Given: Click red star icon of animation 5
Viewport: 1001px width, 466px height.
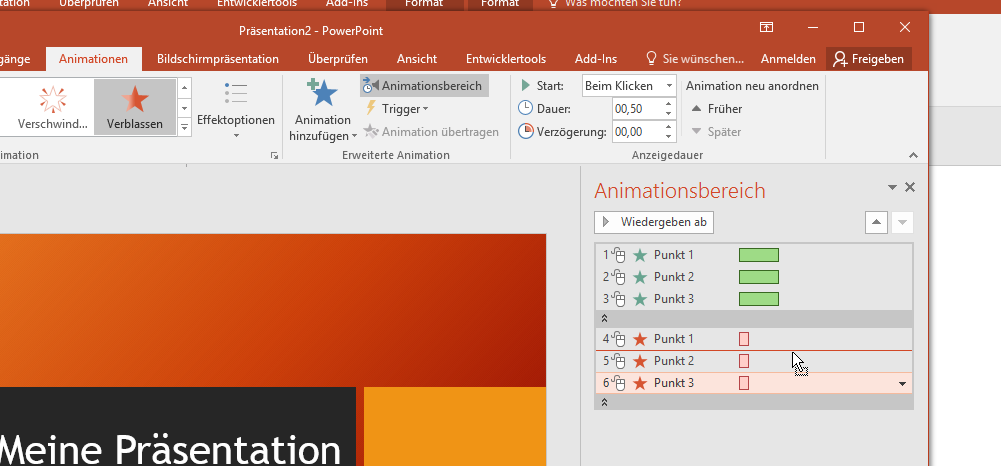Looking at the screenshot, I should click(x=640, y=361).
